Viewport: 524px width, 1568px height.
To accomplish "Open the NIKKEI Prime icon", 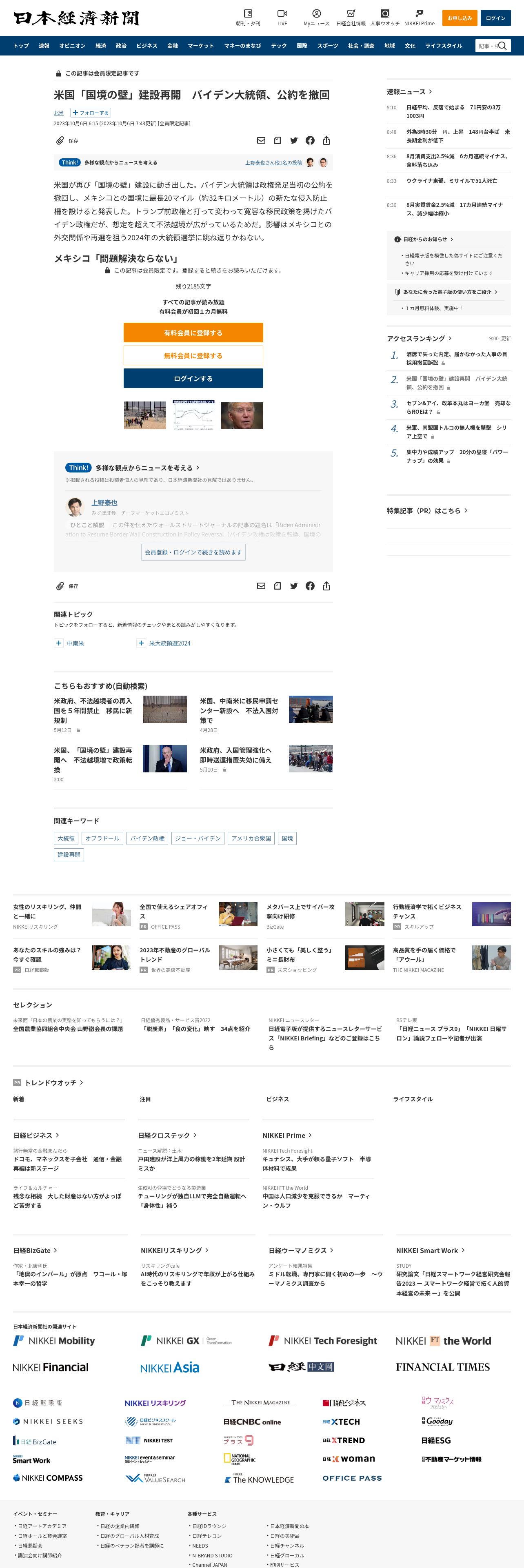I will pos(419,13).
